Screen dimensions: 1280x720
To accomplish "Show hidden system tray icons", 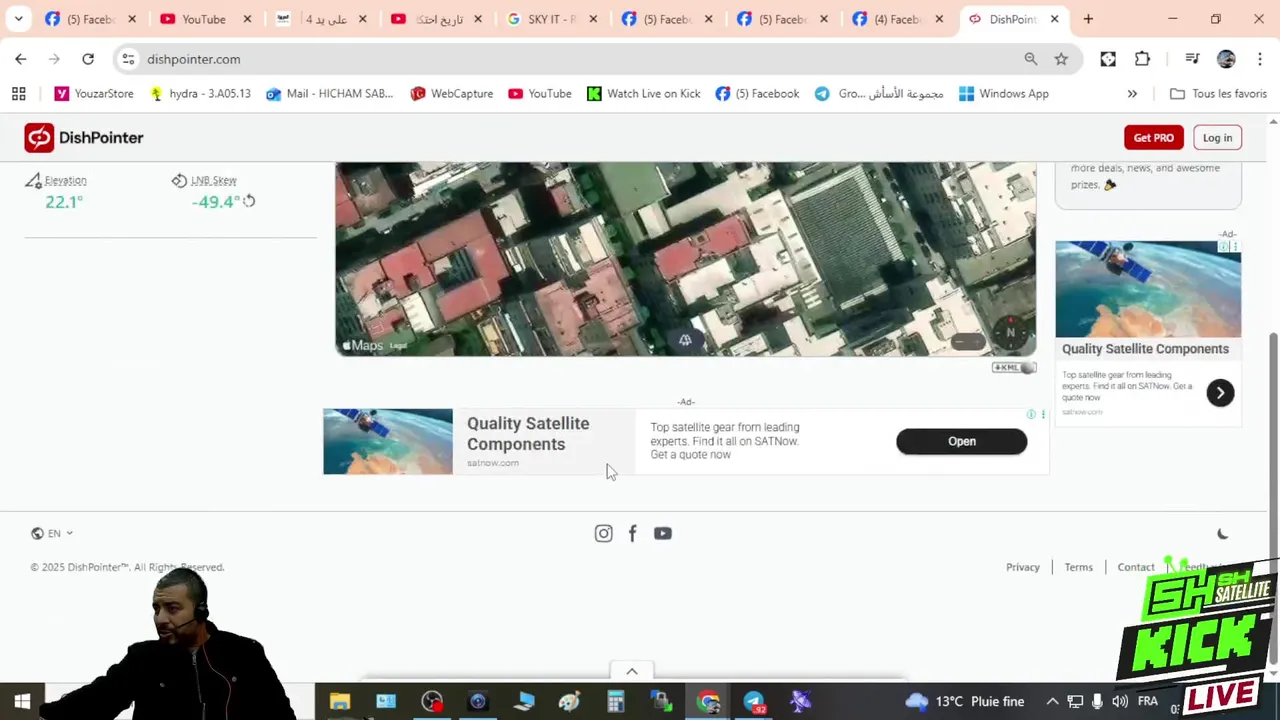I will 1052,702.
